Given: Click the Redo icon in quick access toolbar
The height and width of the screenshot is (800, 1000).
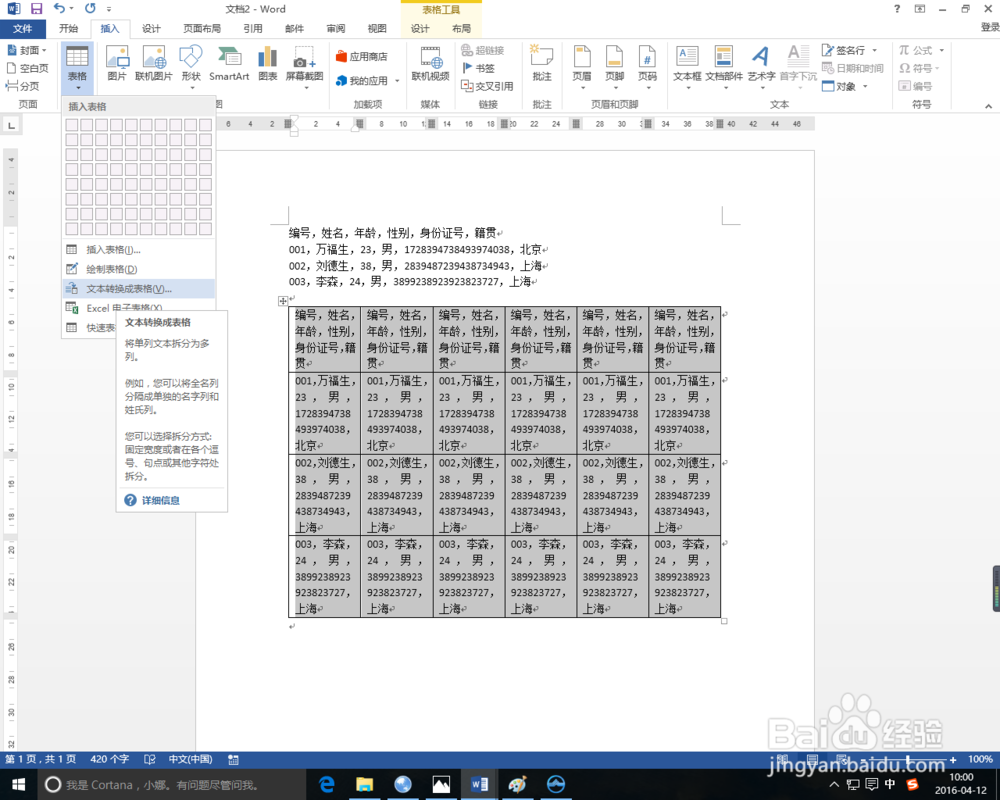Looking at the screenshot, I should [x=90, y=8].
